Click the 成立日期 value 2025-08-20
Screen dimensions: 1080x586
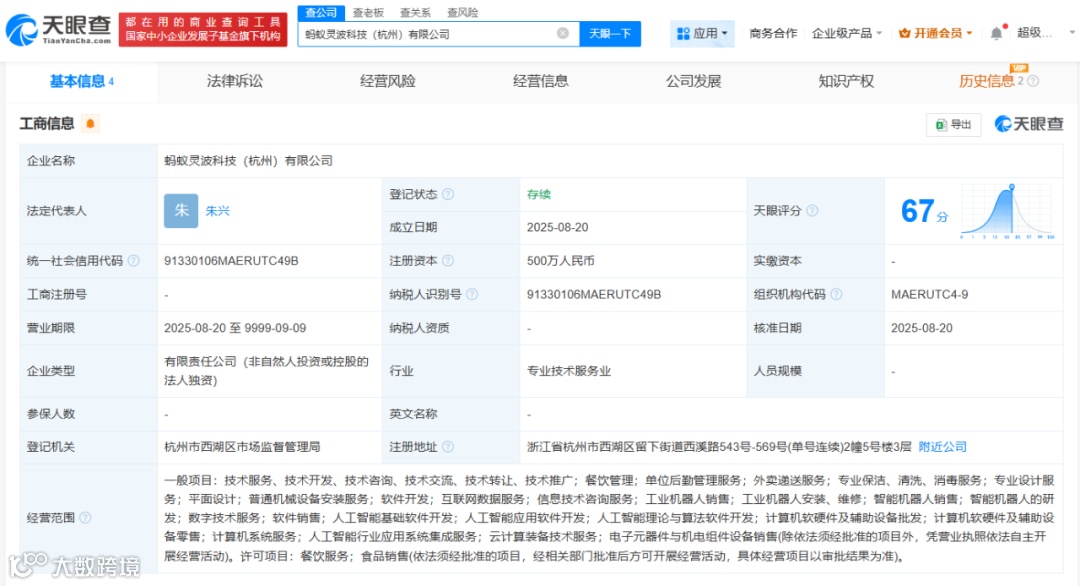coord(557,227)
